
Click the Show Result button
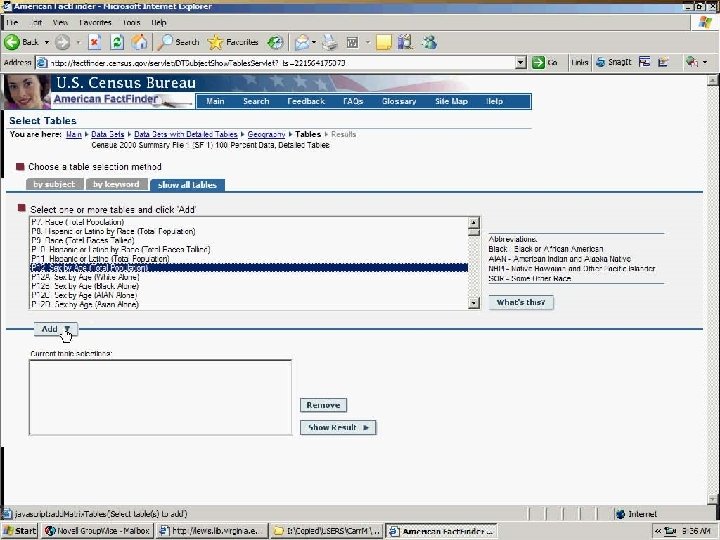point(338,428)
